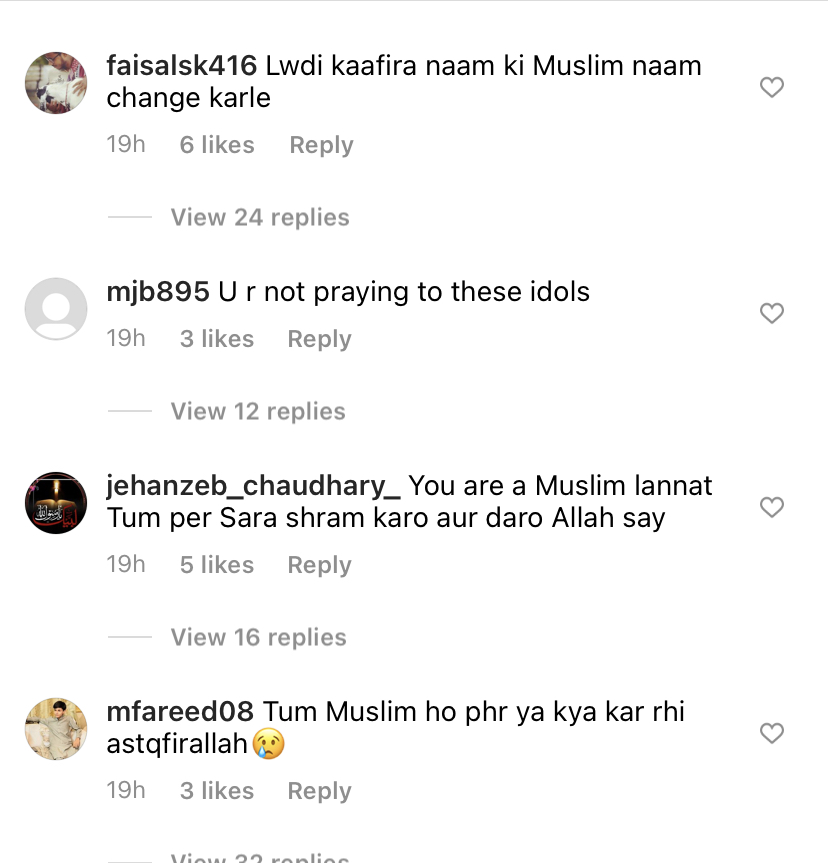Viewport: 828px width, 863px height.
Task: Visit jehanzeb_chaudhary_ username link
Action: coord(253,487)
